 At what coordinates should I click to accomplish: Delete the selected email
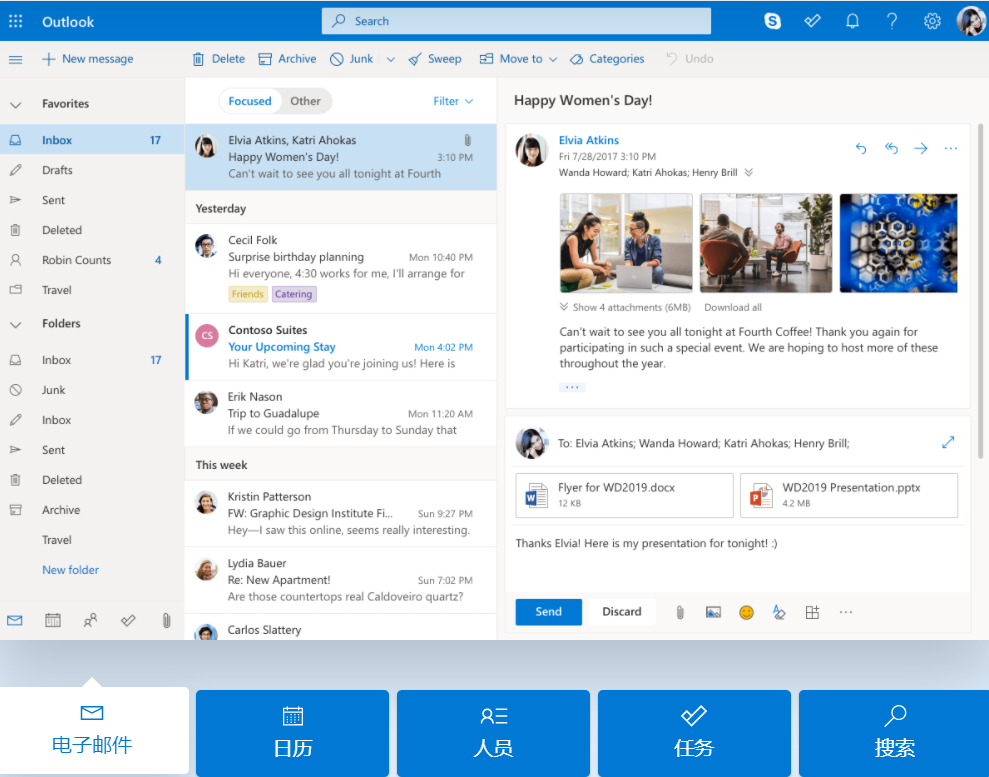(x=218, y=59)
